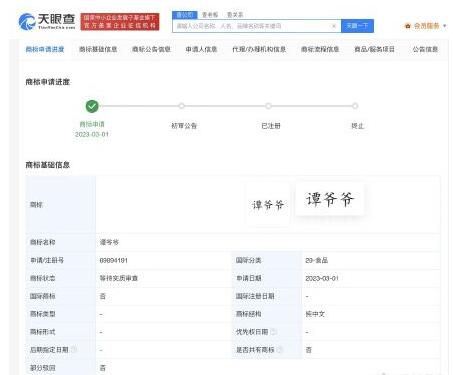Image resolution: width=453 pixels, height=375 pixels.
Task: Clear the search box with the X icon
Action: (334, 26)
